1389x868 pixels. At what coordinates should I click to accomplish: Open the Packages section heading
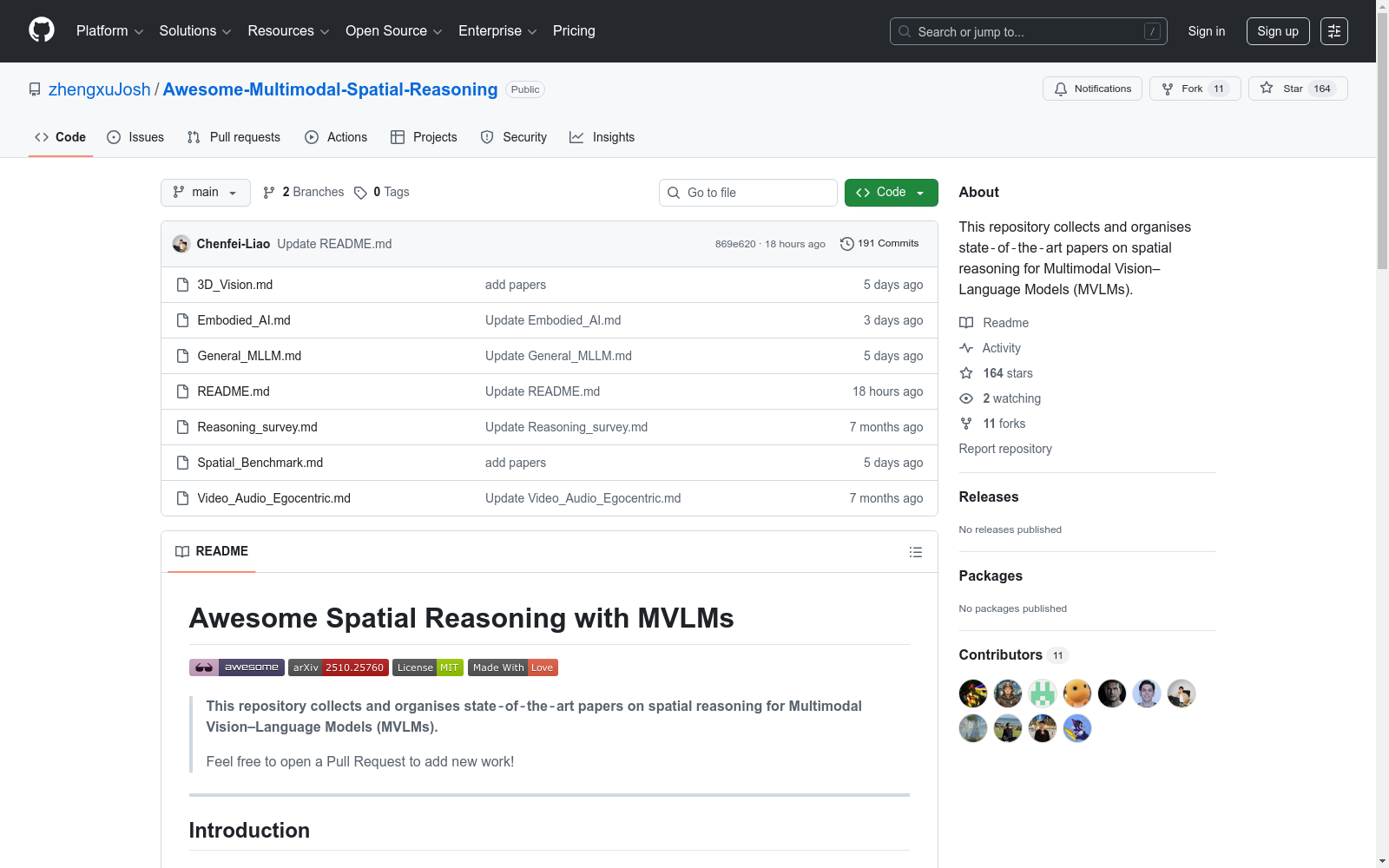[991, 575]
